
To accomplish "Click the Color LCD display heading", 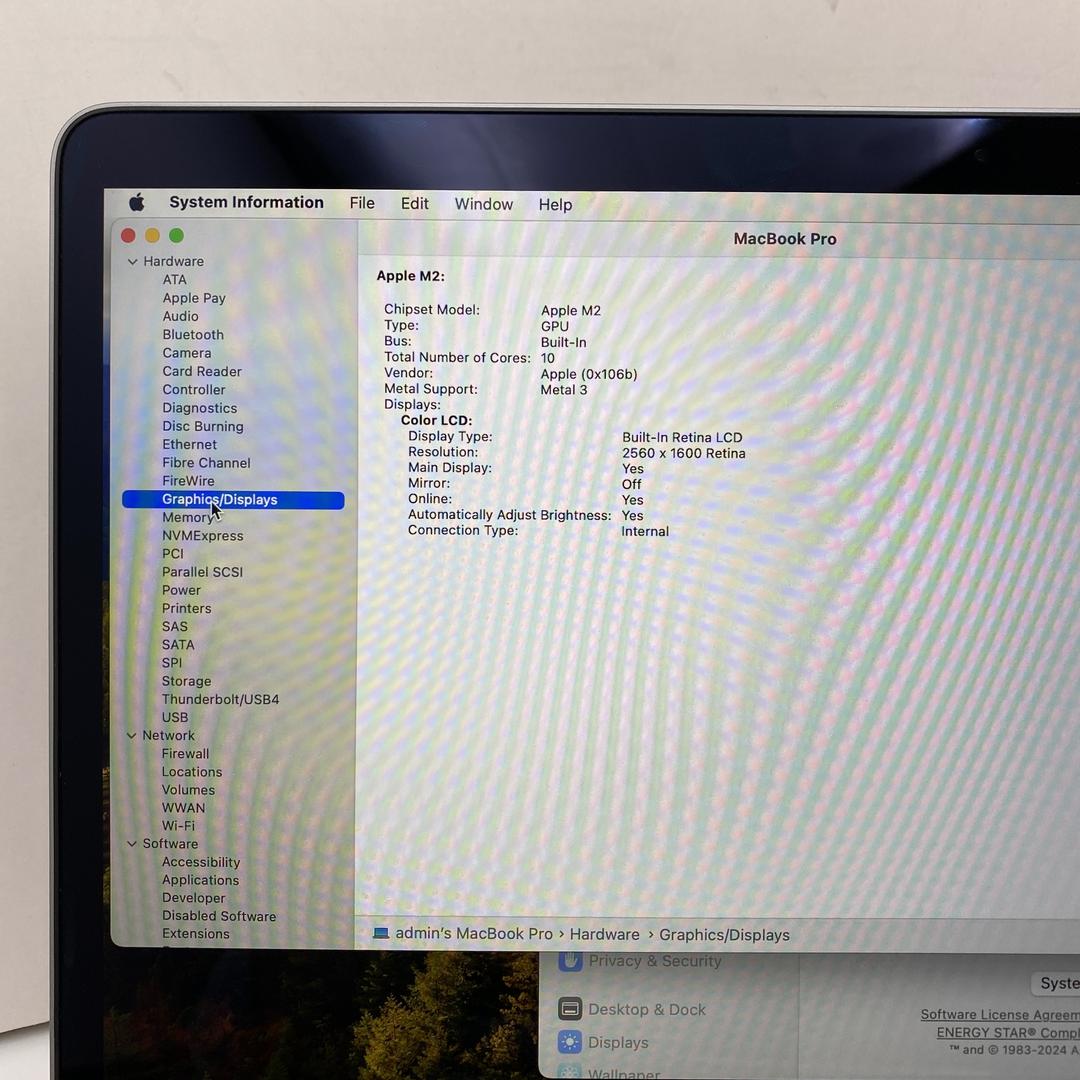I will (437, 420).
